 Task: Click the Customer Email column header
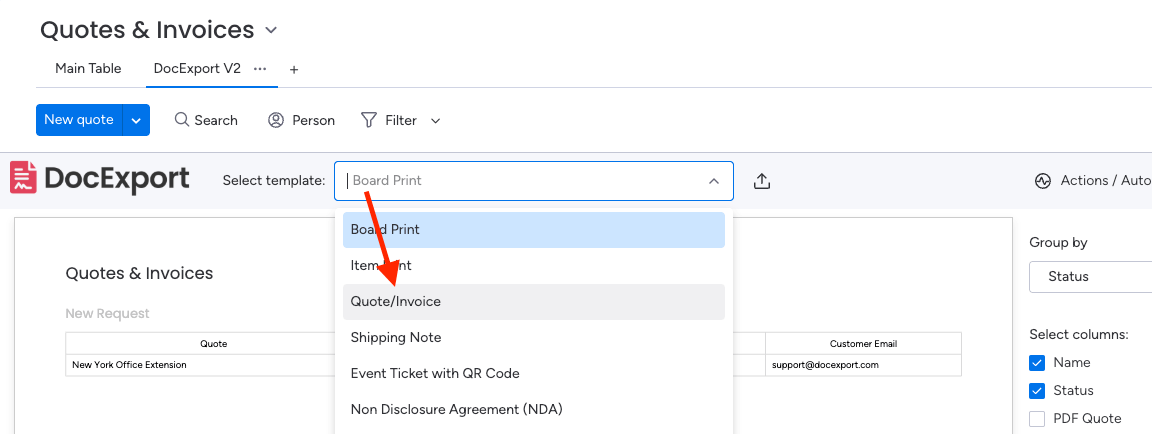click(863, 344)
